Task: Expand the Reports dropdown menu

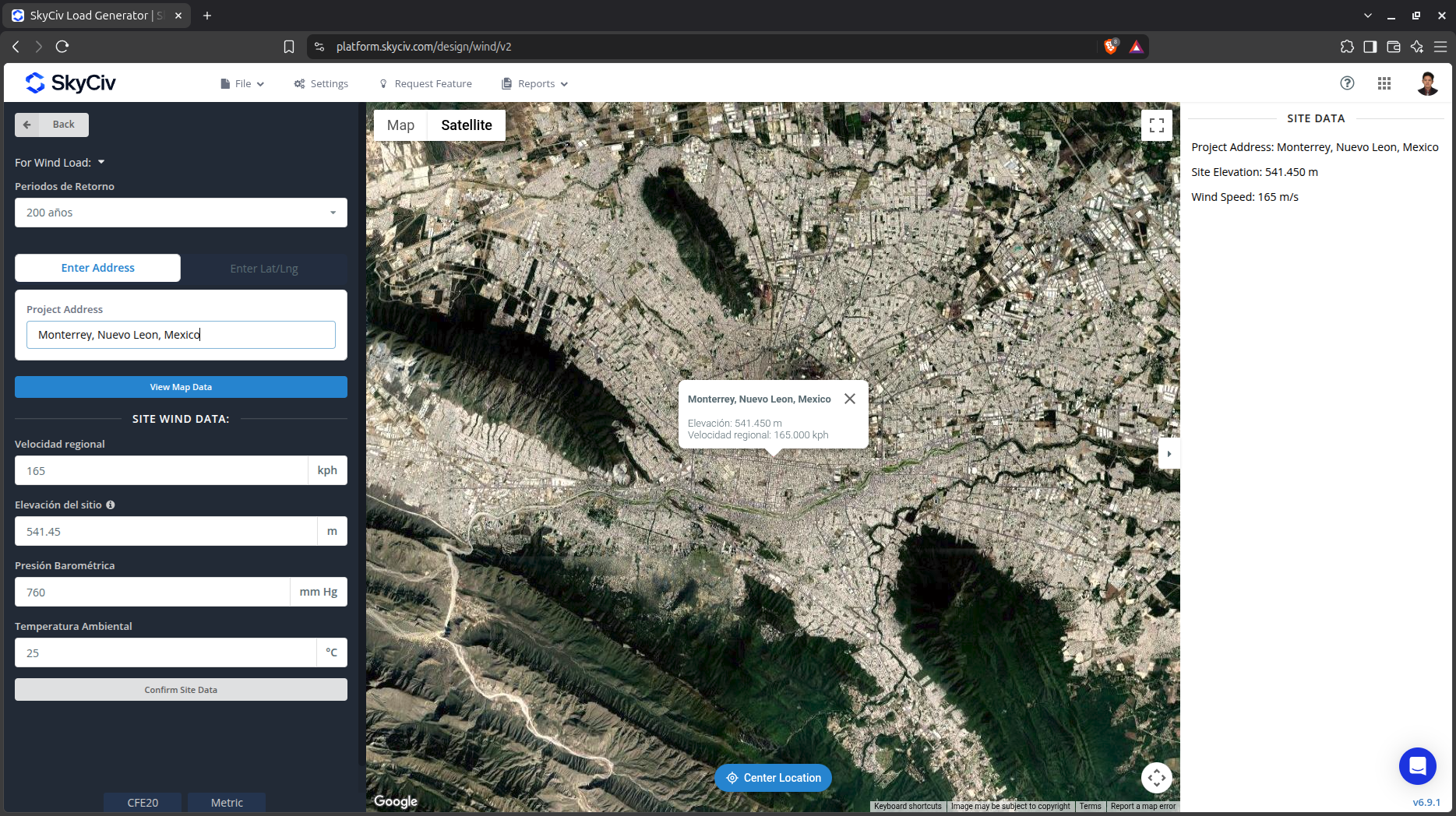Action: pos(535,83)
